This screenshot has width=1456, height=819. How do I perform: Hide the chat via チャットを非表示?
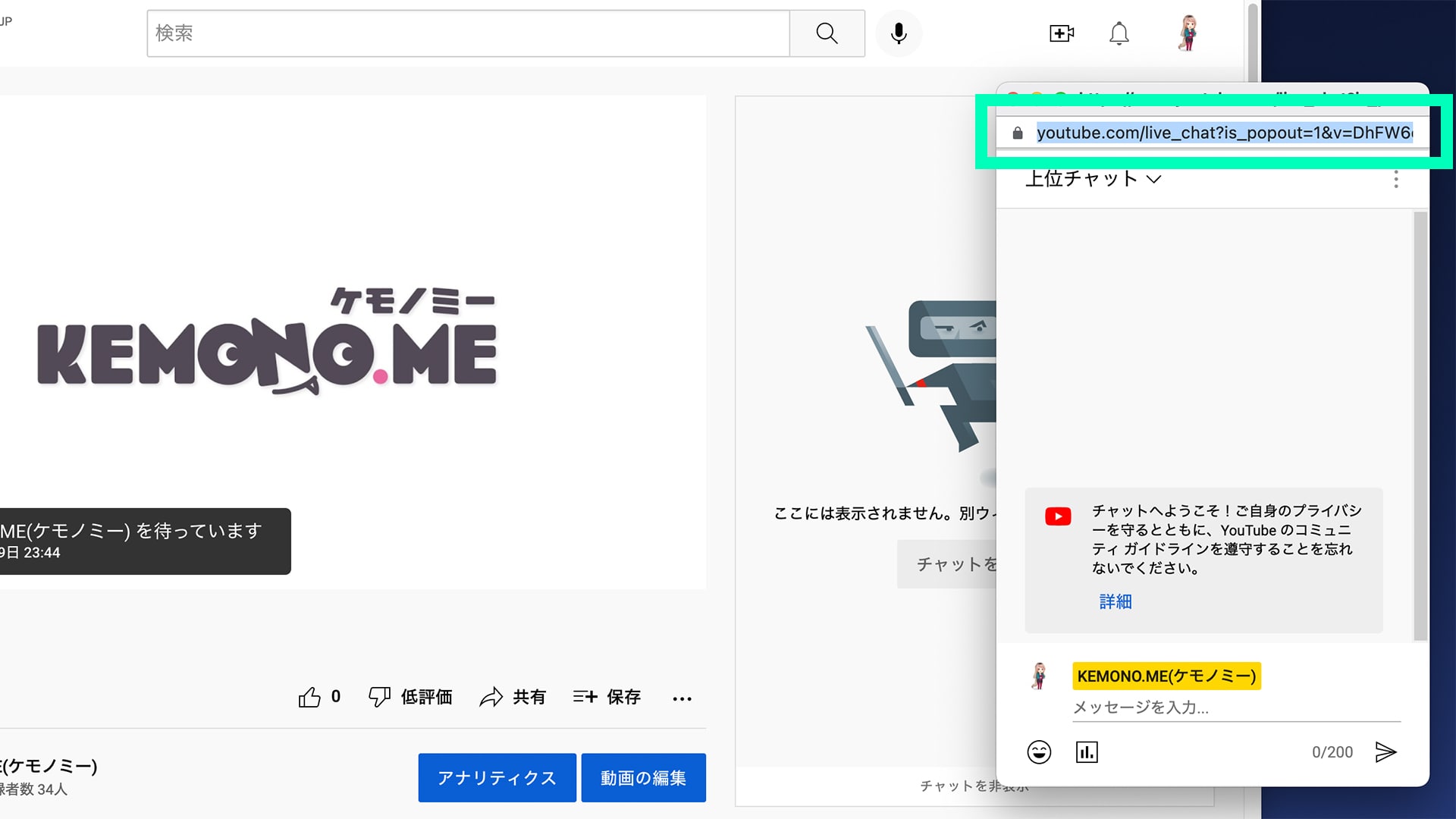(973, 786)
